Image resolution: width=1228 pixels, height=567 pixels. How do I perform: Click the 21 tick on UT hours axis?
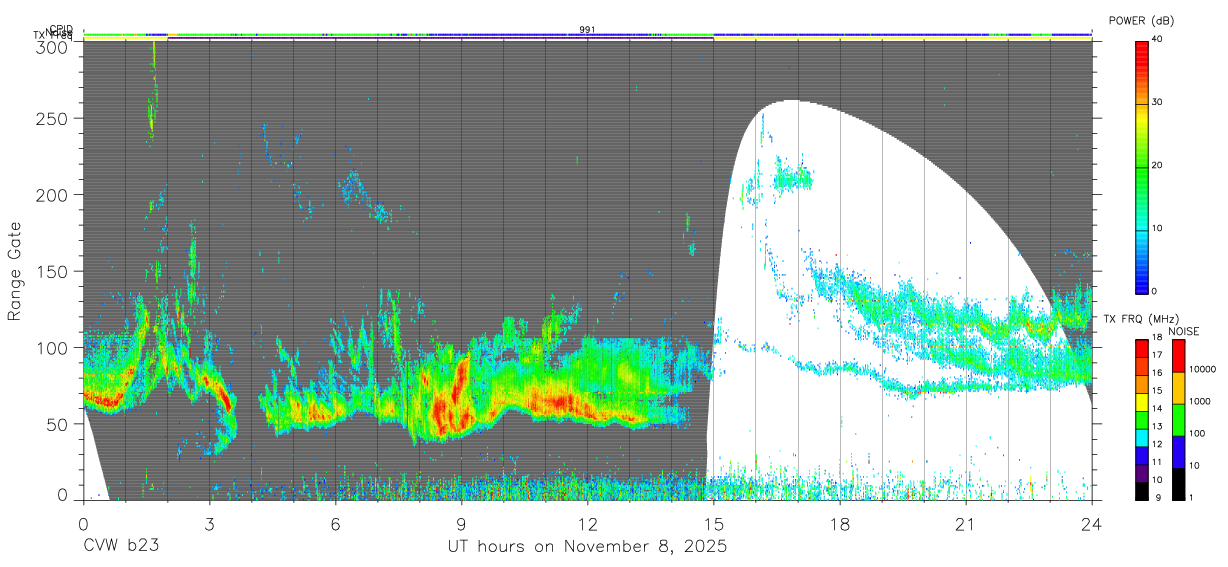coord(965,524)
